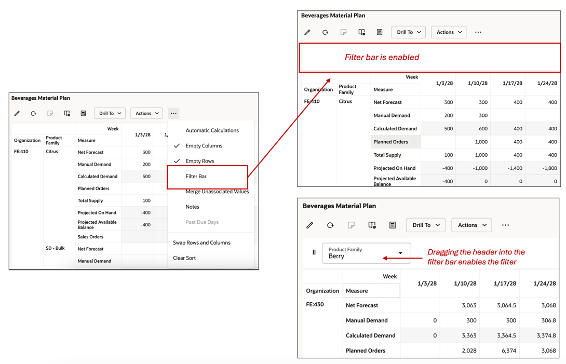Image resolution: width=566 pixels, height=364 pixels.
Task: Click the pencil edit icon in left panel
Action: pyautogui.click(x=17, y=113)
